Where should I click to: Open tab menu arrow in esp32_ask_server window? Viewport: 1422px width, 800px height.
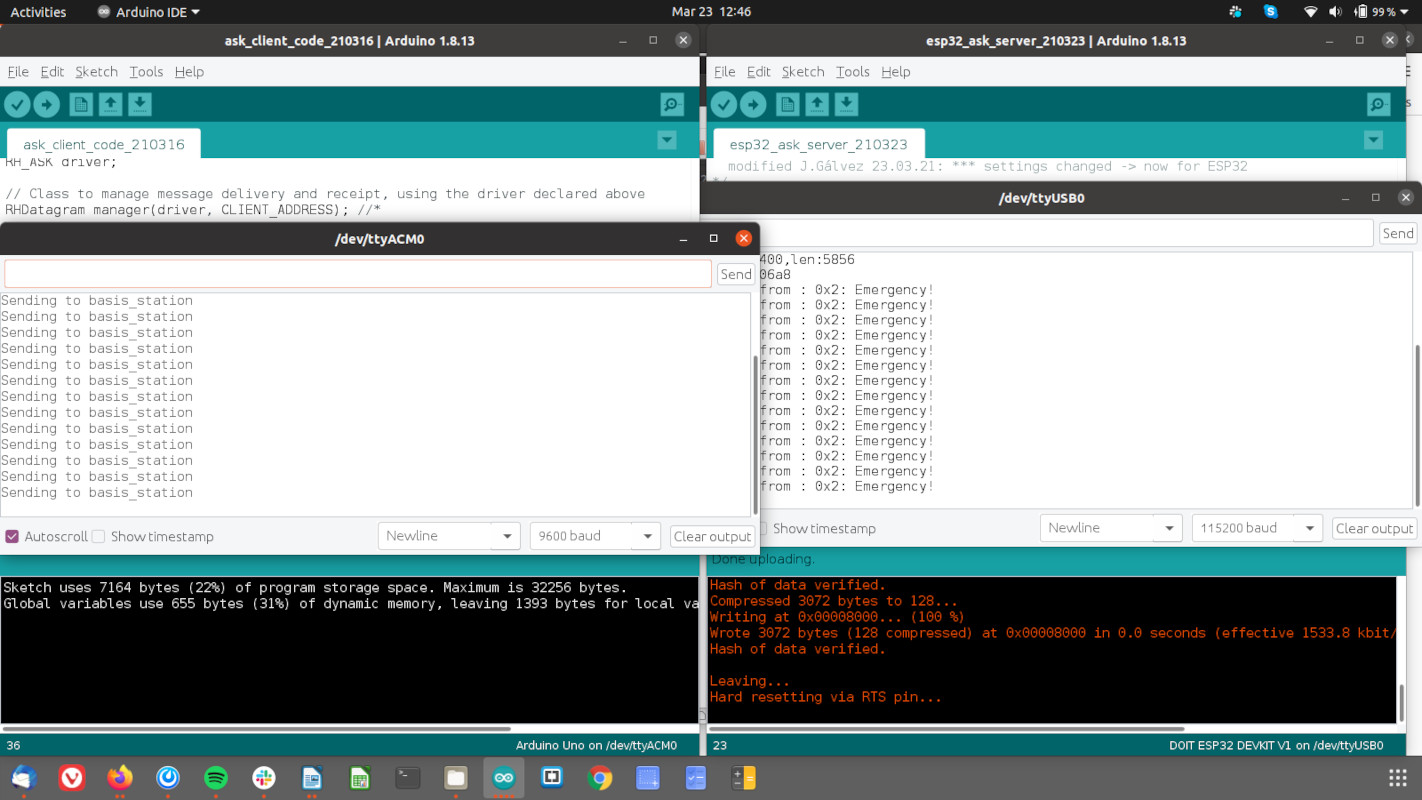click(x=1373, y=141)
